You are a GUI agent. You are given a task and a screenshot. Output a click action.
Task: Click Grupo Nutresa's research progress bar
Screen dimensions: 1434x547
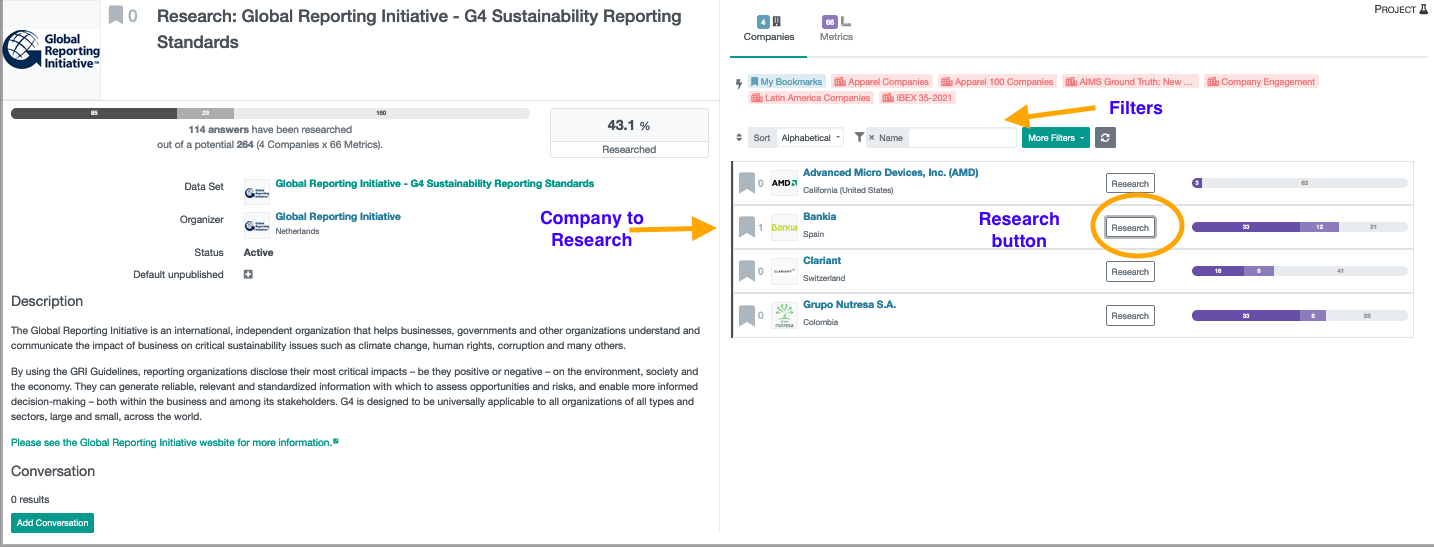tap(1300, 316)
